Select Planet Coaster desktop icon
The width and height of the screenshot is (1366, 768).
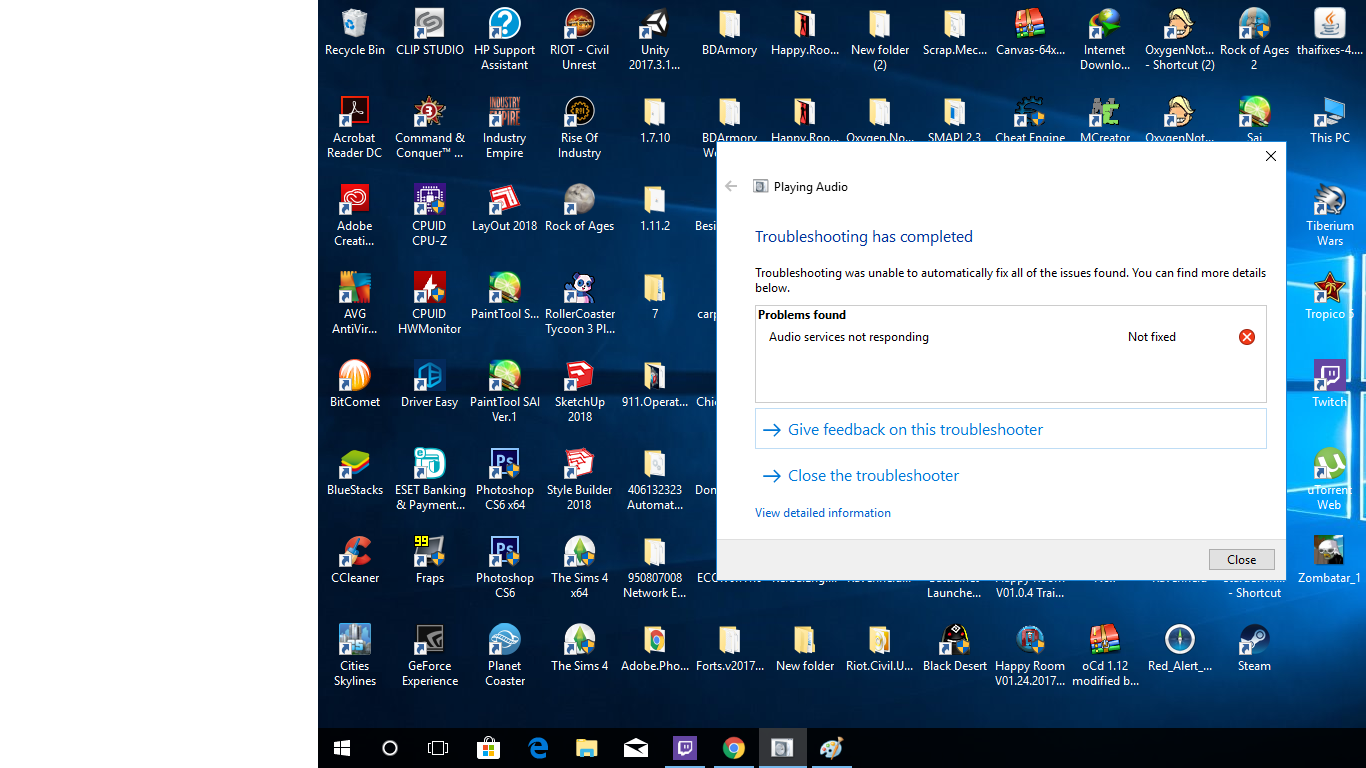tap(504, 655)
